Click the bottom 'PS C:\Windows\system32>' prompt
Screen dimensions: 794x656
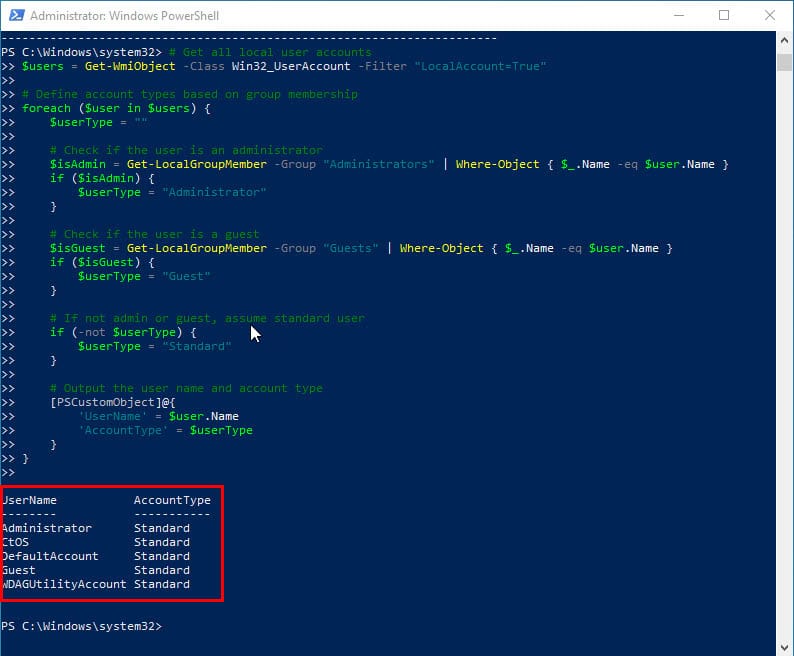point(82,626)
